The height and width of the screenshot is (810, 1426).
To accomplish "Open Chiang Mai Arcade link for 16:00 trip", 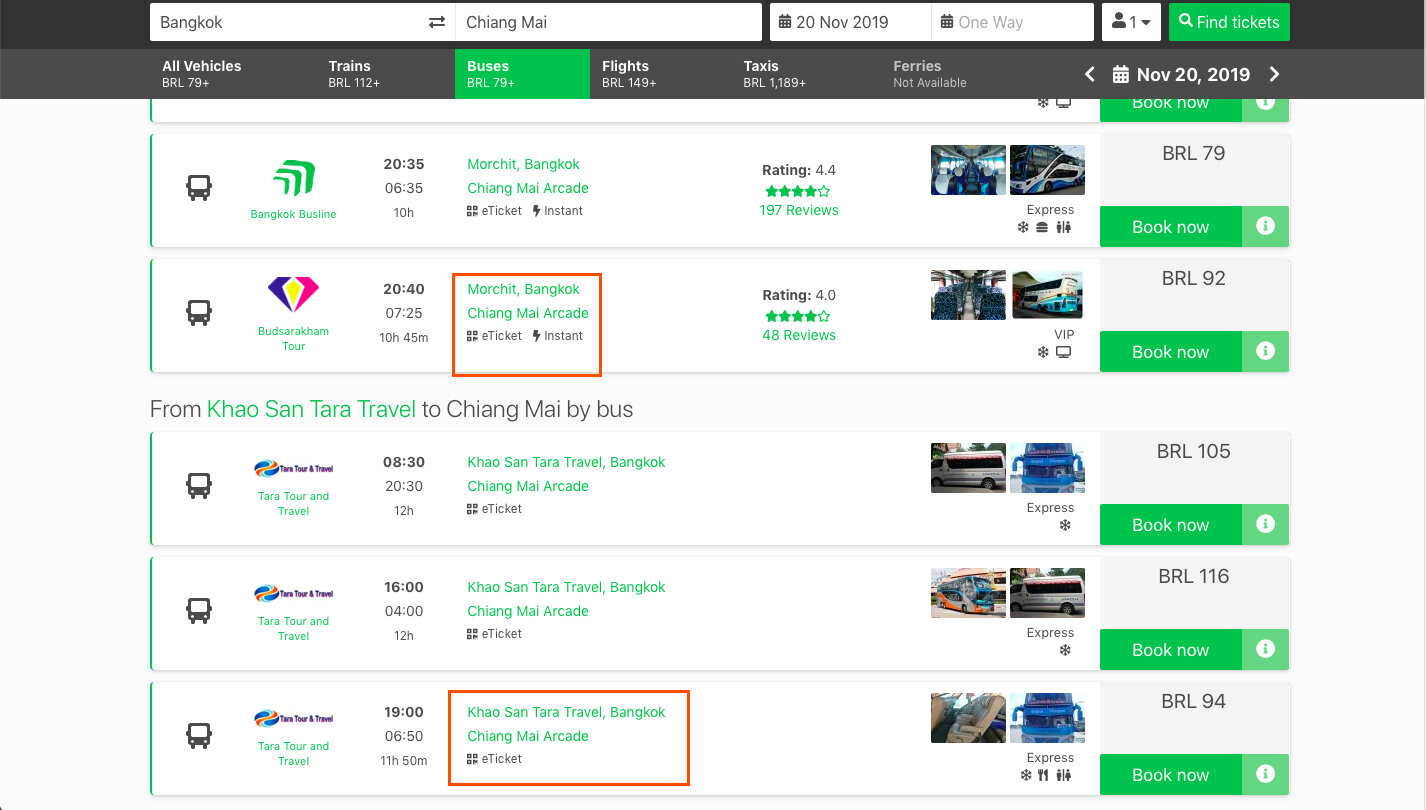I will pos(528,611).
